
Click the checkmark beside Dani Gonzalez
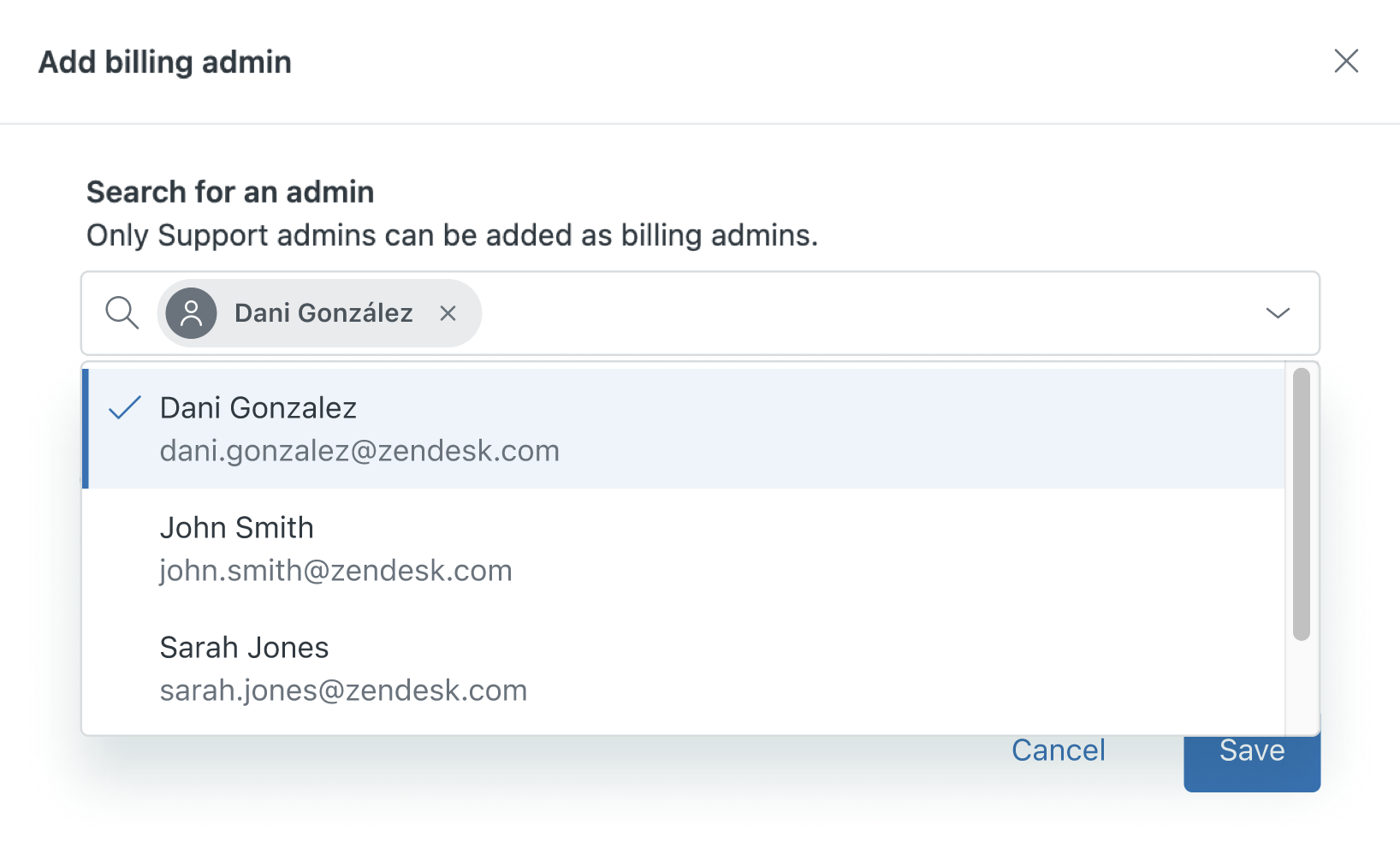pos(125,408)
